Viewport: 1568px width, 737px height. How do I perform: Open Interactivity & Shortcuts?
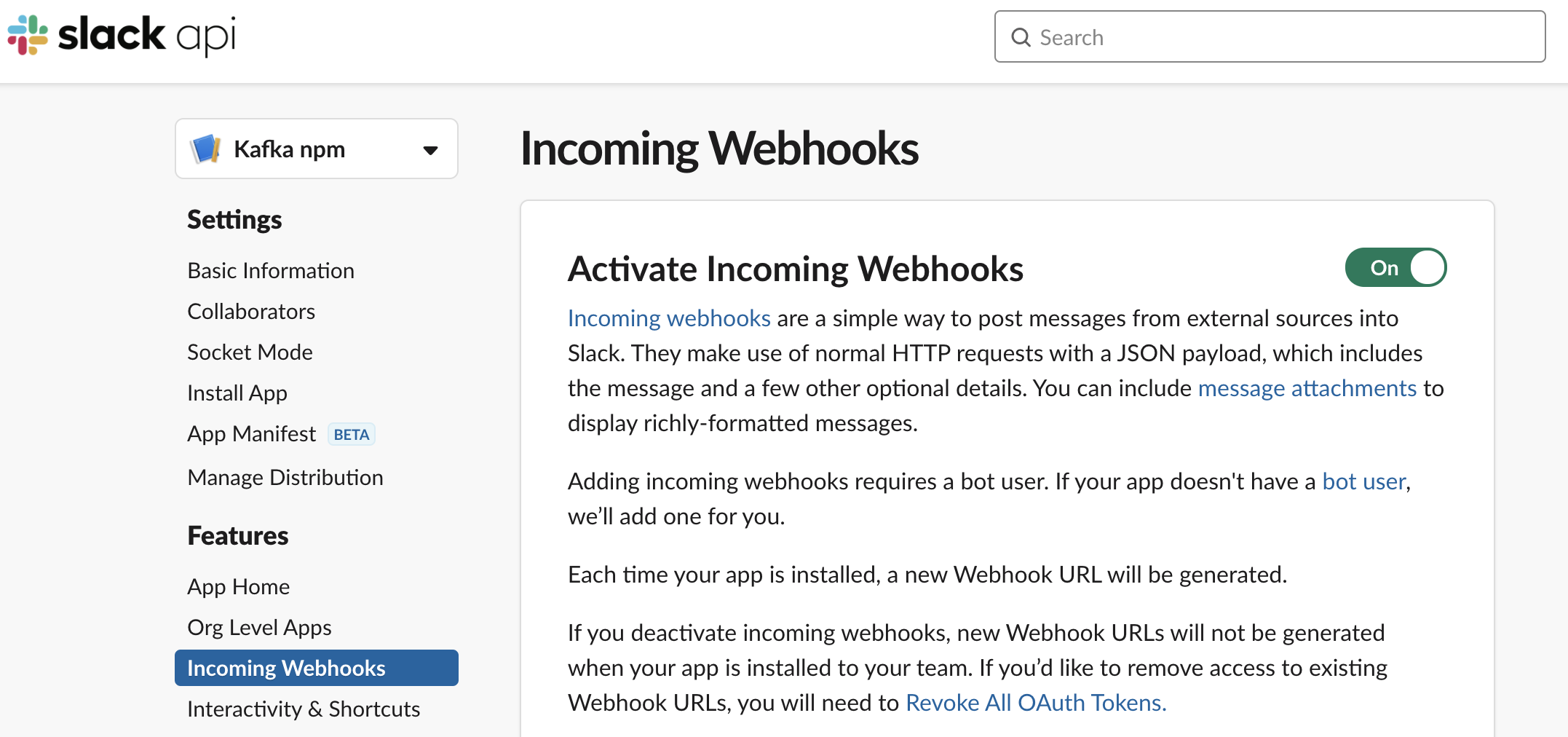(304, 709)
